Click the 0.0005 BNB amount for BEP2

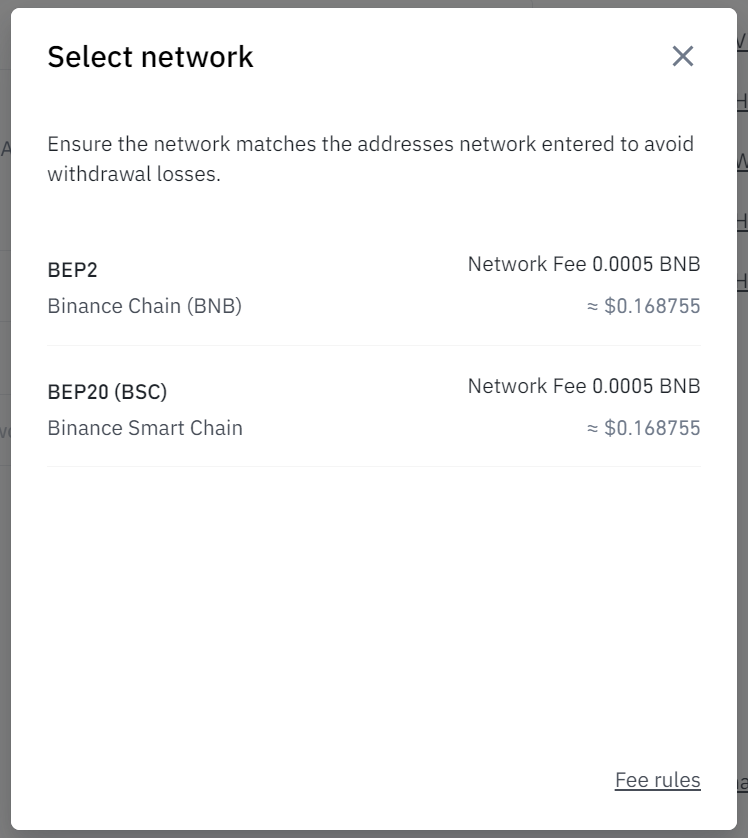click(646, 264)
